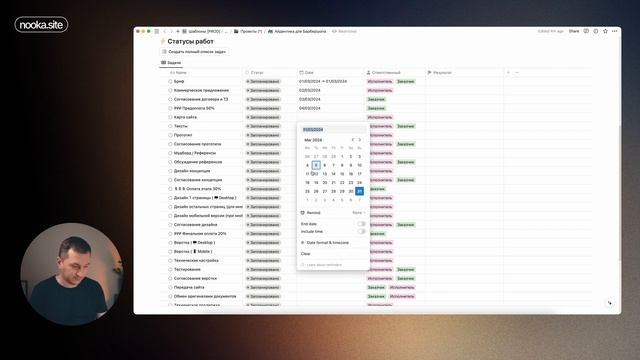
Task: Click the Share button
Action: point(574,31)
